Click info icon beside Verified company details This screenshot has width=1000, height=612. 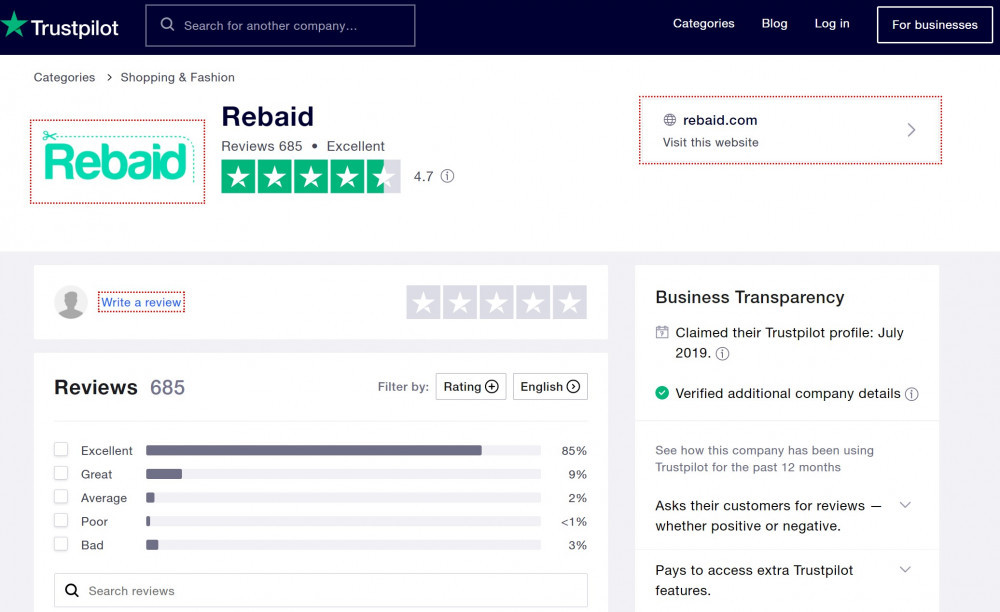tap(912, 394)
